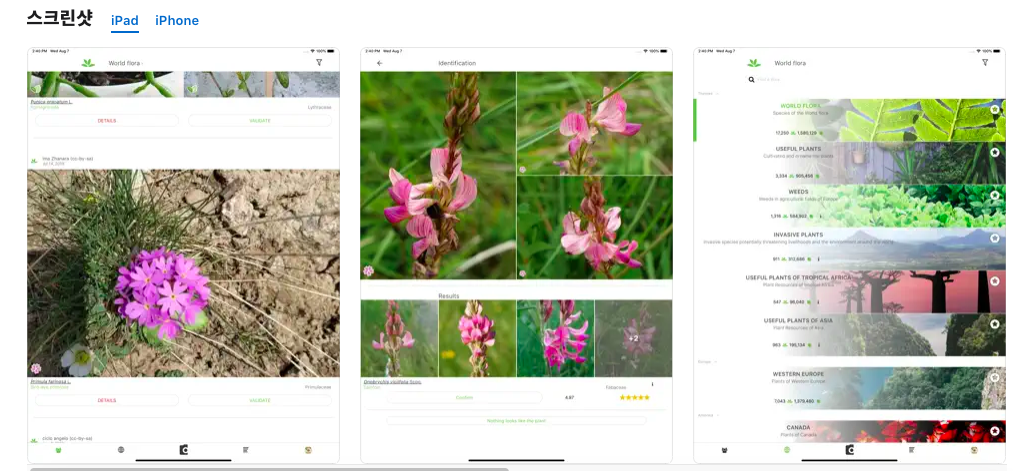1018x471 pixels.
Task: Open the Punica granatum L. species link
Action: [x=51, y=102]
